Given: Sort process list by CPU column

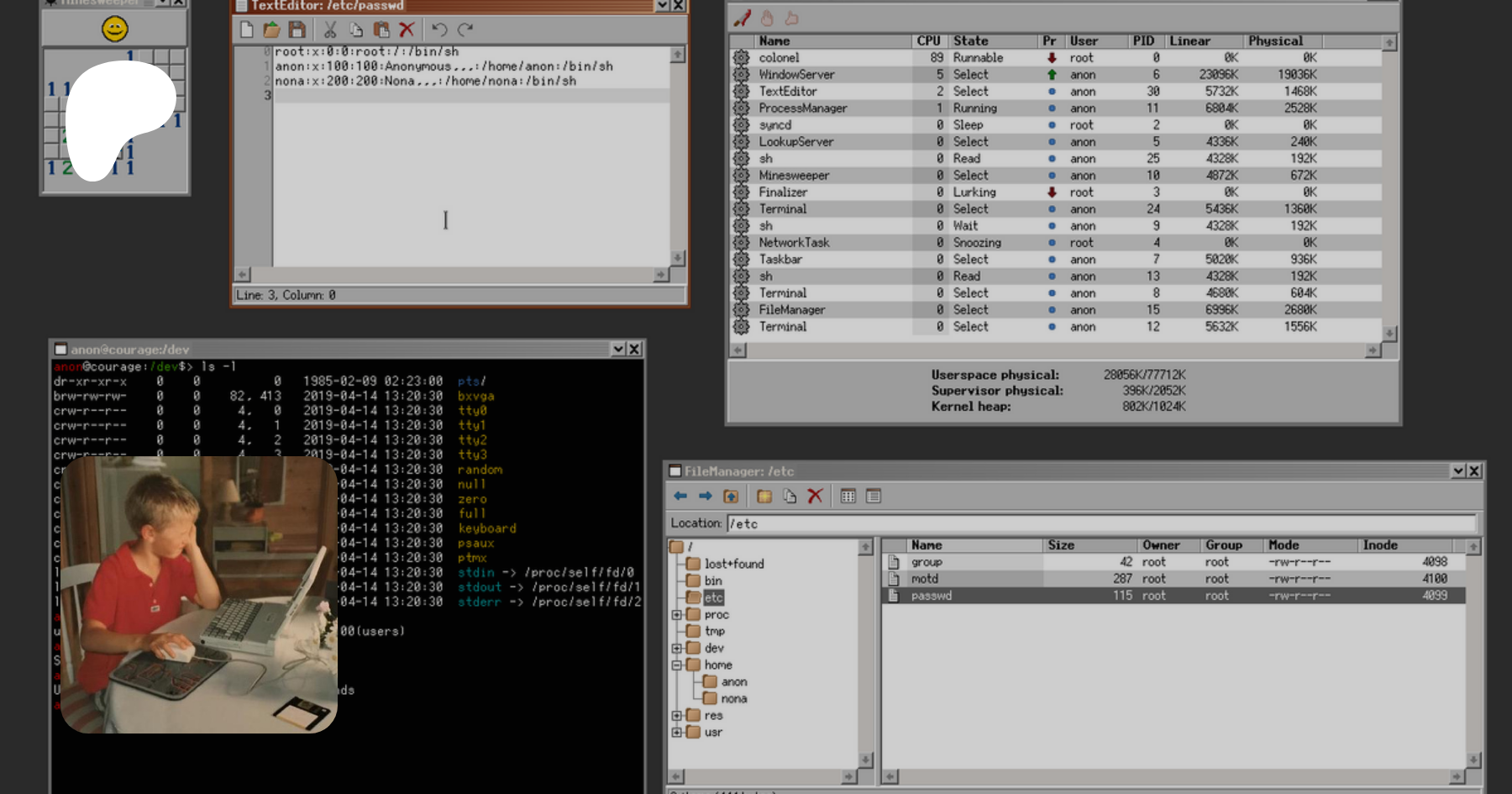Looking at the screenshot, I should 928,41.
